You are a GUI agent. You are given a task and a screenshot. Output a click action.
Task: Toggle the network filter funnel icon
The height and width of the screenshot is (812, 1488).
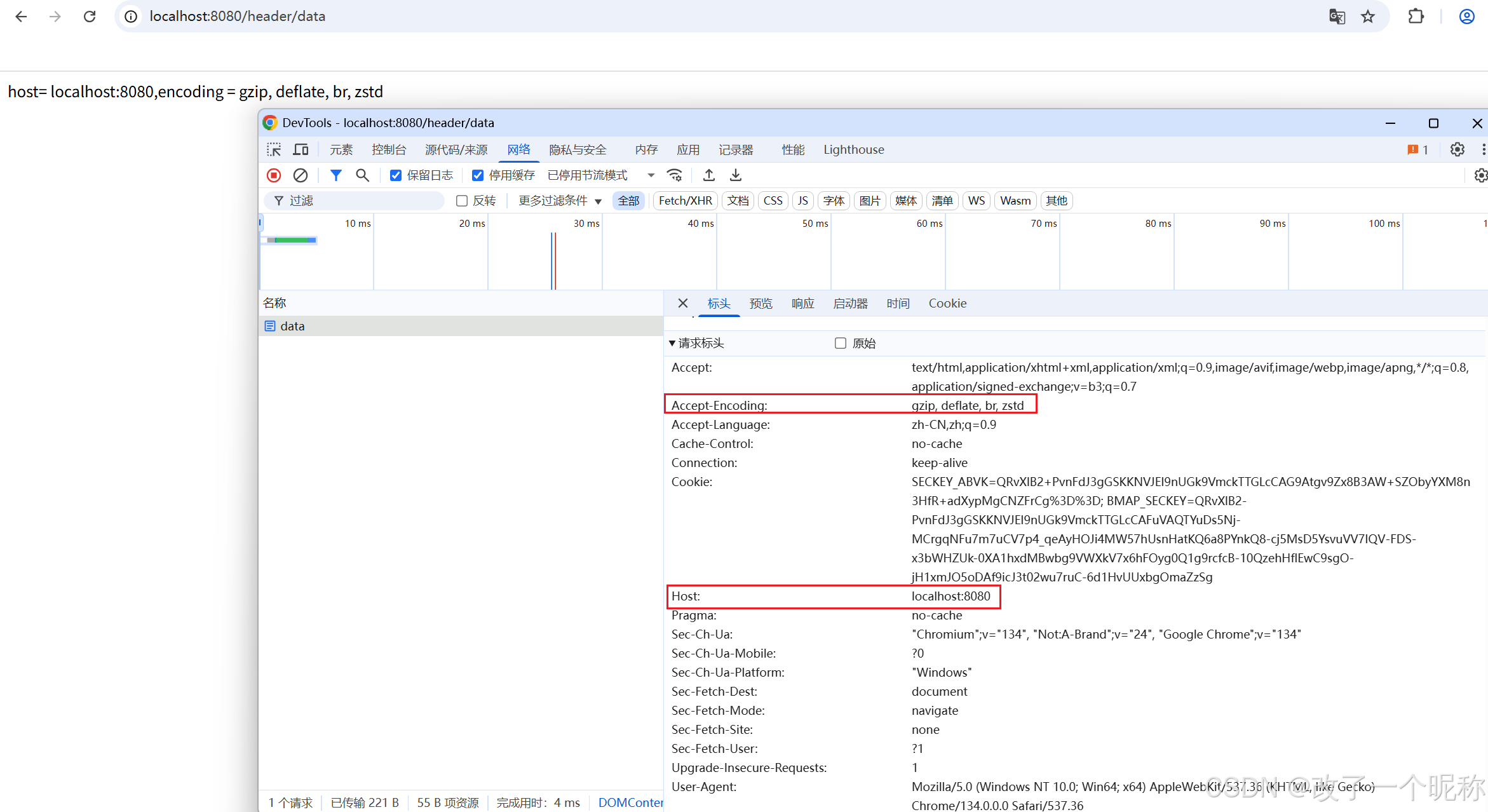click(336, 175)
